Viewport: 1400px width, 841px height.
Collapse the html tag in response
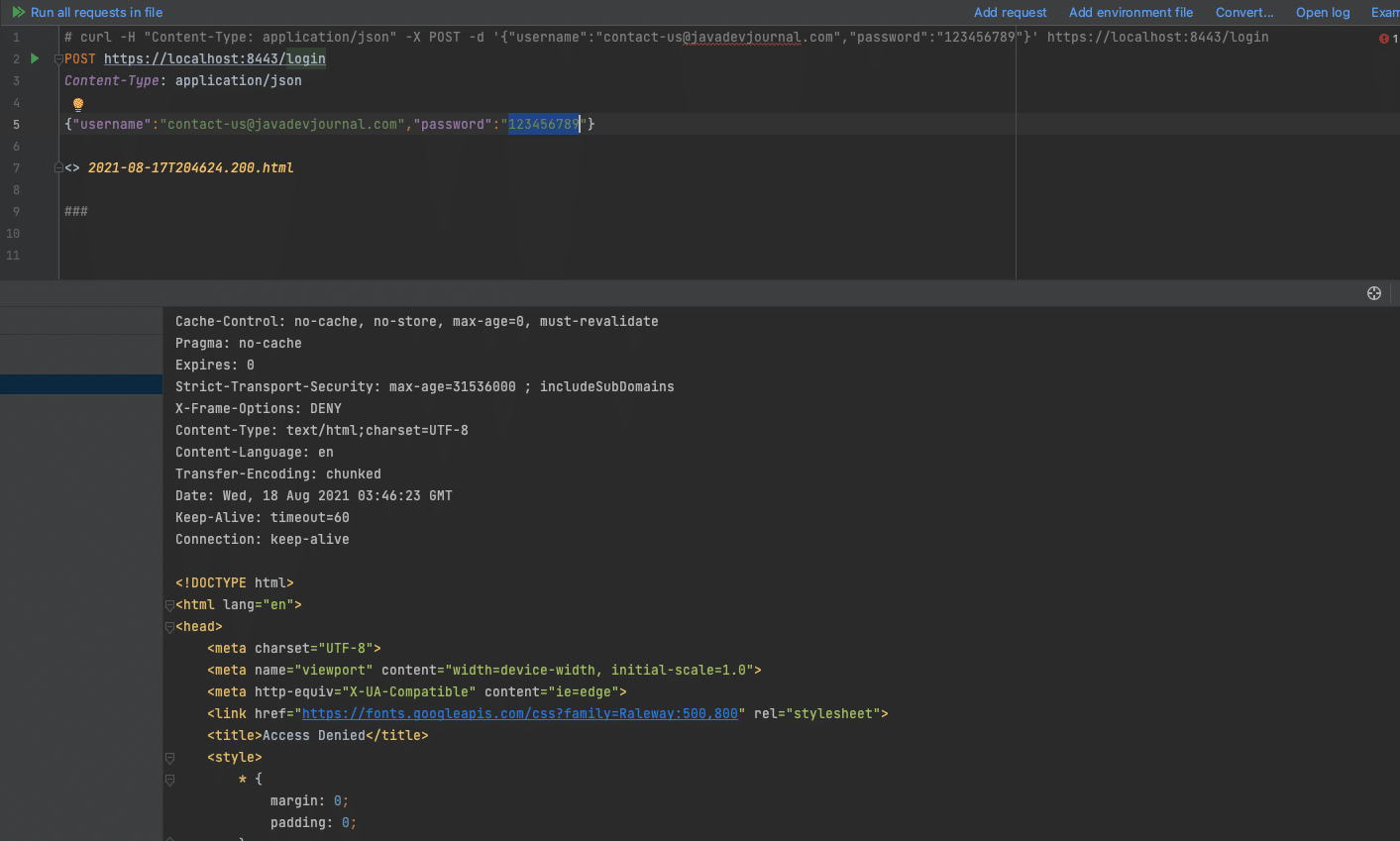tap(169, 605)
